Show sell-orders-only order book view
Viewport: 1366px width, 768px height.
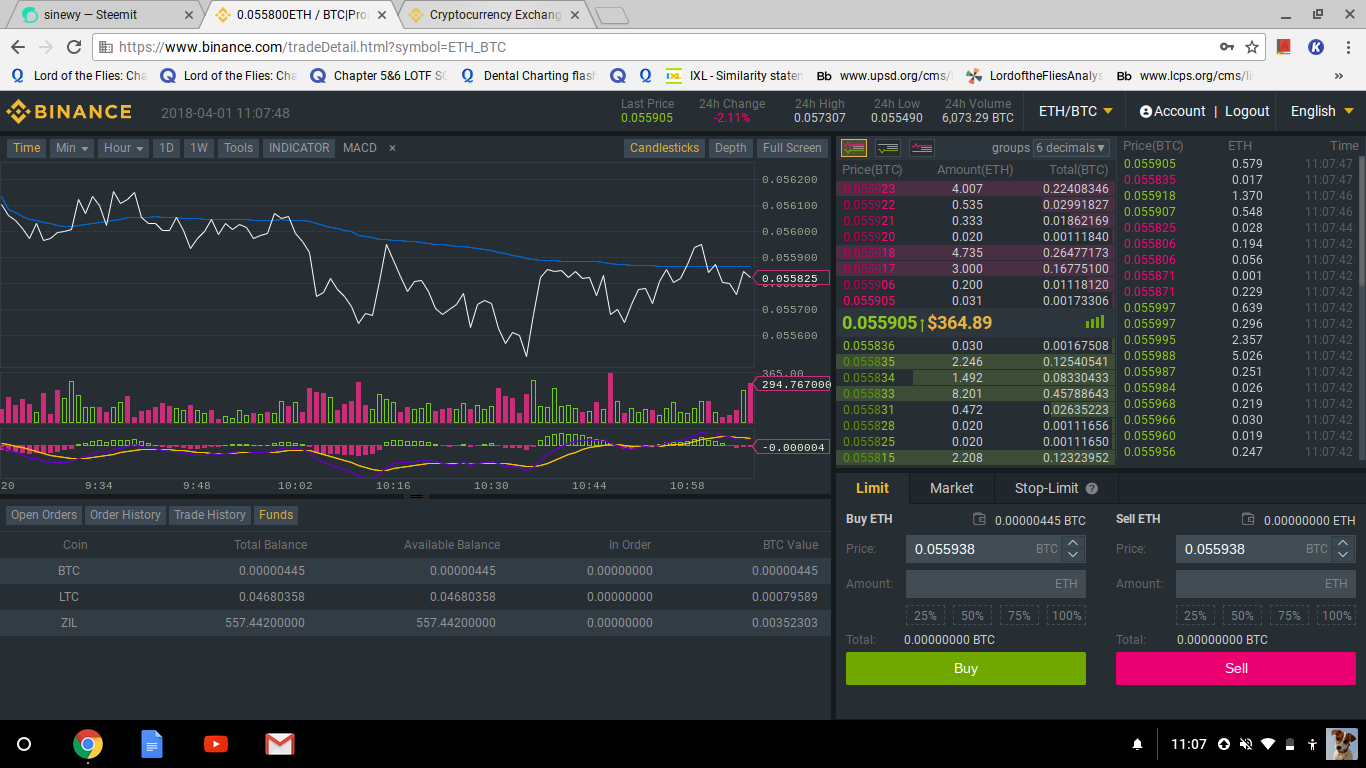[922, 148]
